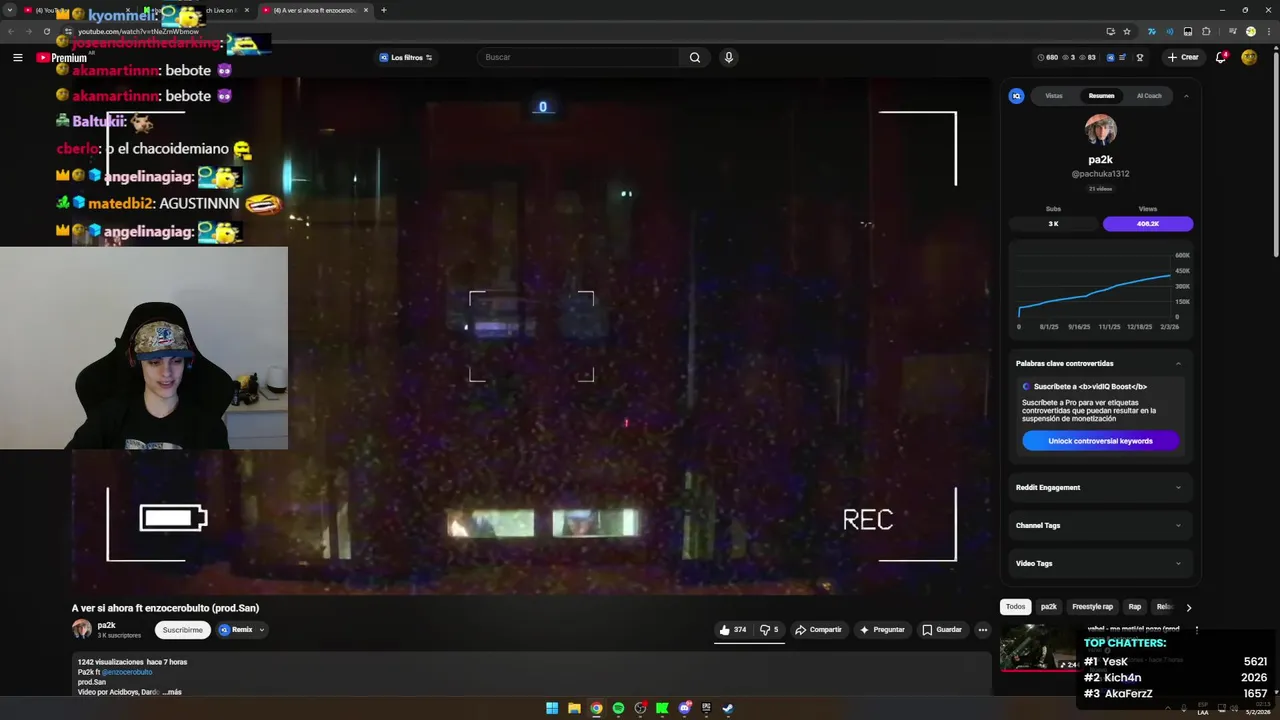Click Unlock controversial keywords button
This screenshot has height=720, width=1280.
[x=1100, y=441]
